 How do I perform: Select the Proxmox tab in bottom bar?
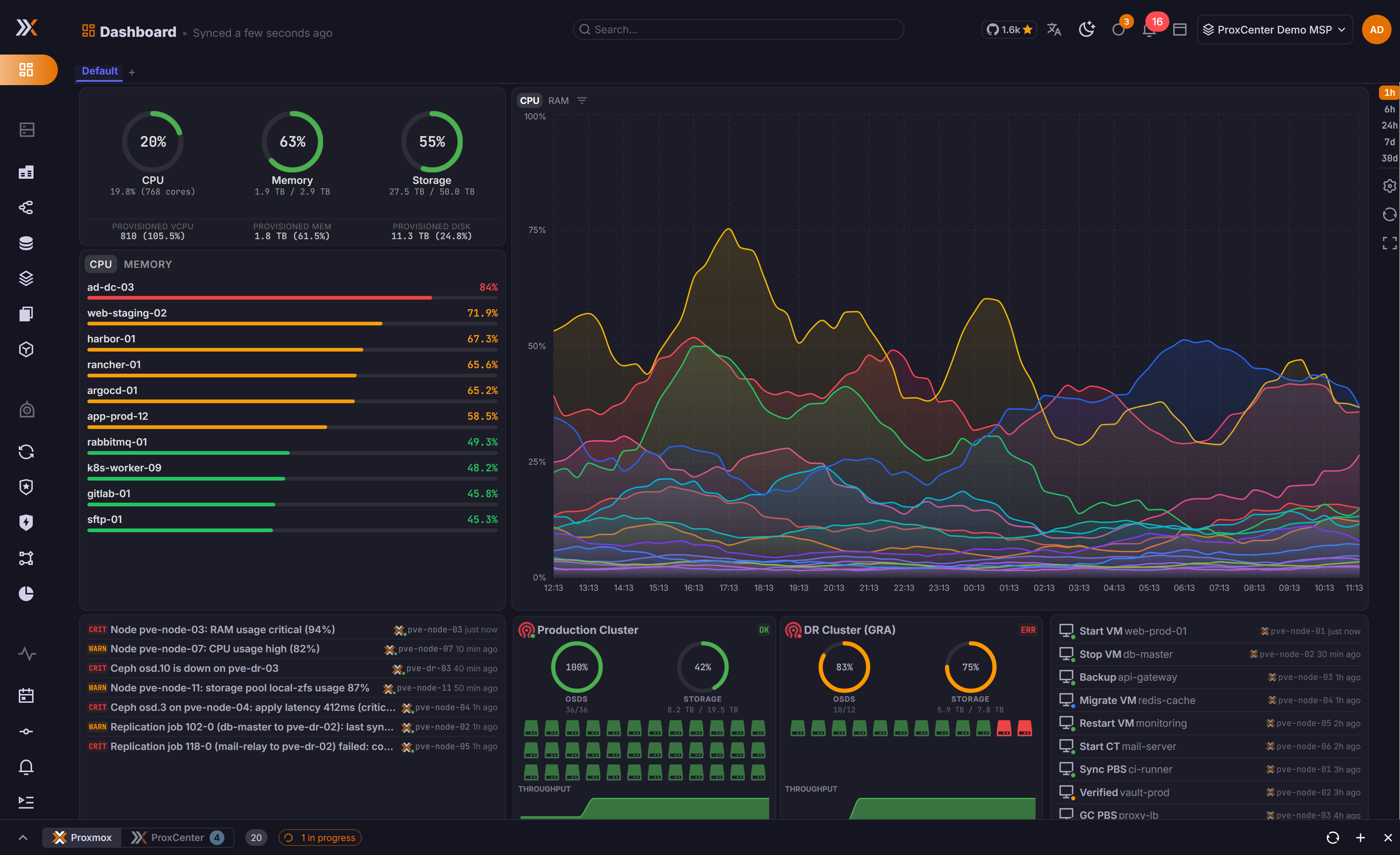click(82, 837)
